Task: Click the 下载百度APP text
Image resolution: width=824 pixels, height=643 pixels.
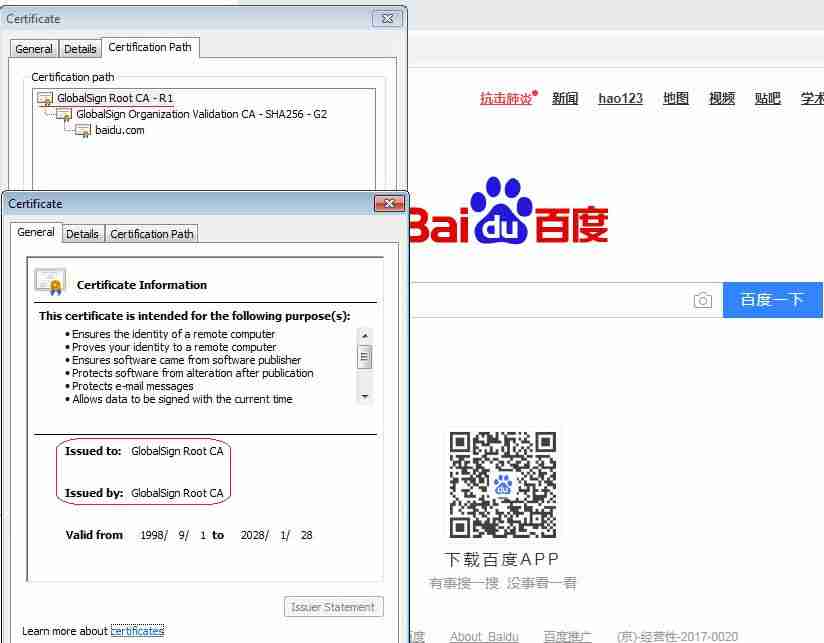Action: coord(501,559)
